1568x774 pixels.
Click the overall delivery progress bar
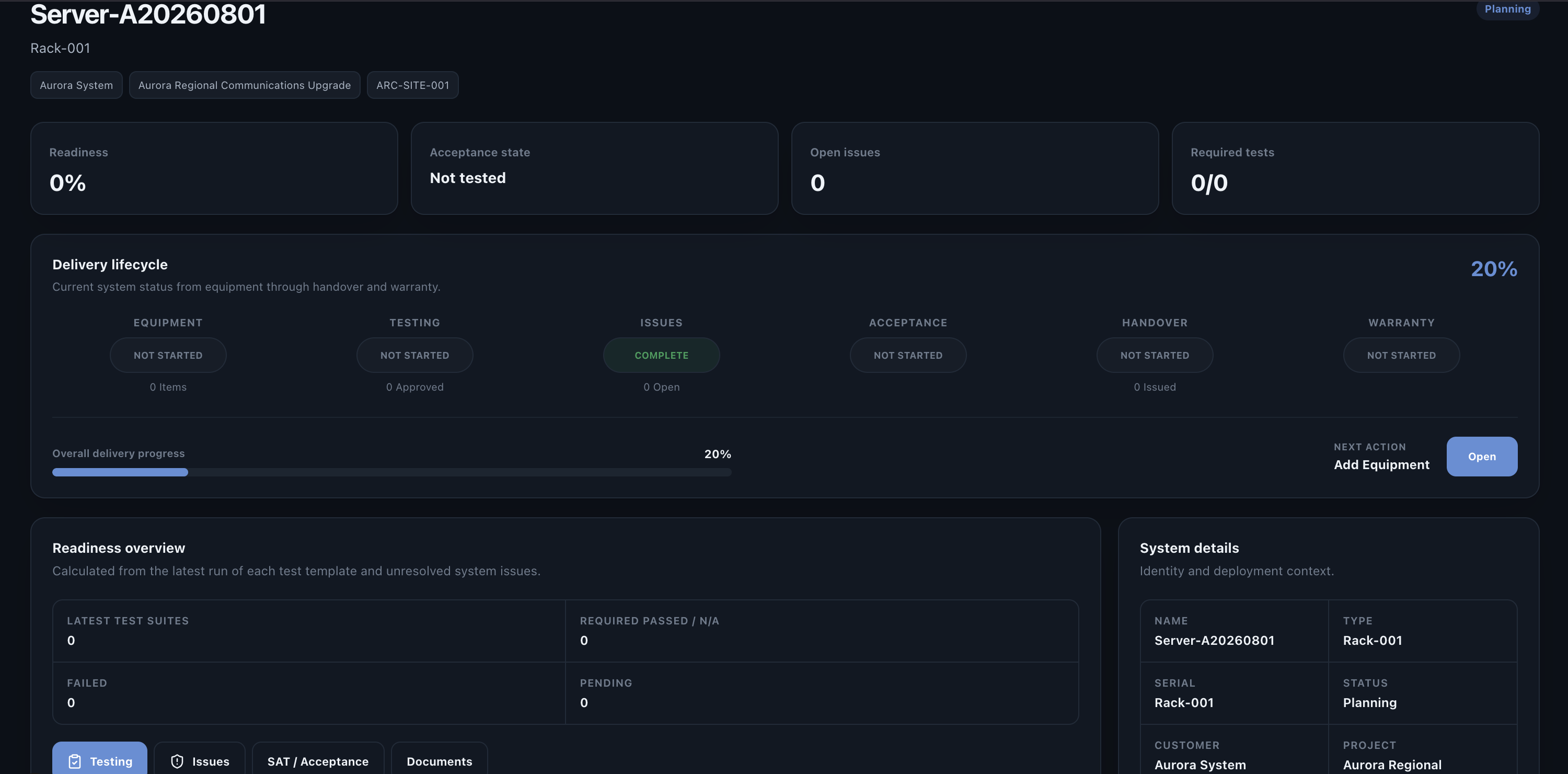pyautogui.click(x=392, y=472)
